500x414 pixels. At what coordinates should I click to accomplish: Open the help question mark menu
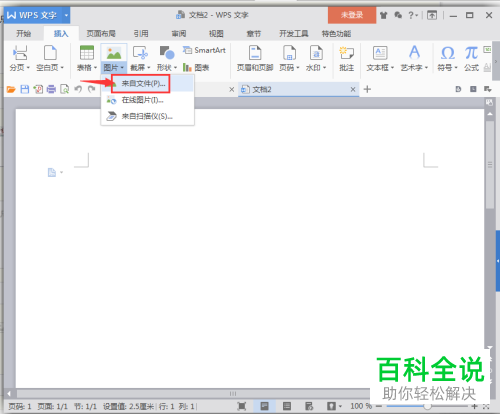[413, 15]
